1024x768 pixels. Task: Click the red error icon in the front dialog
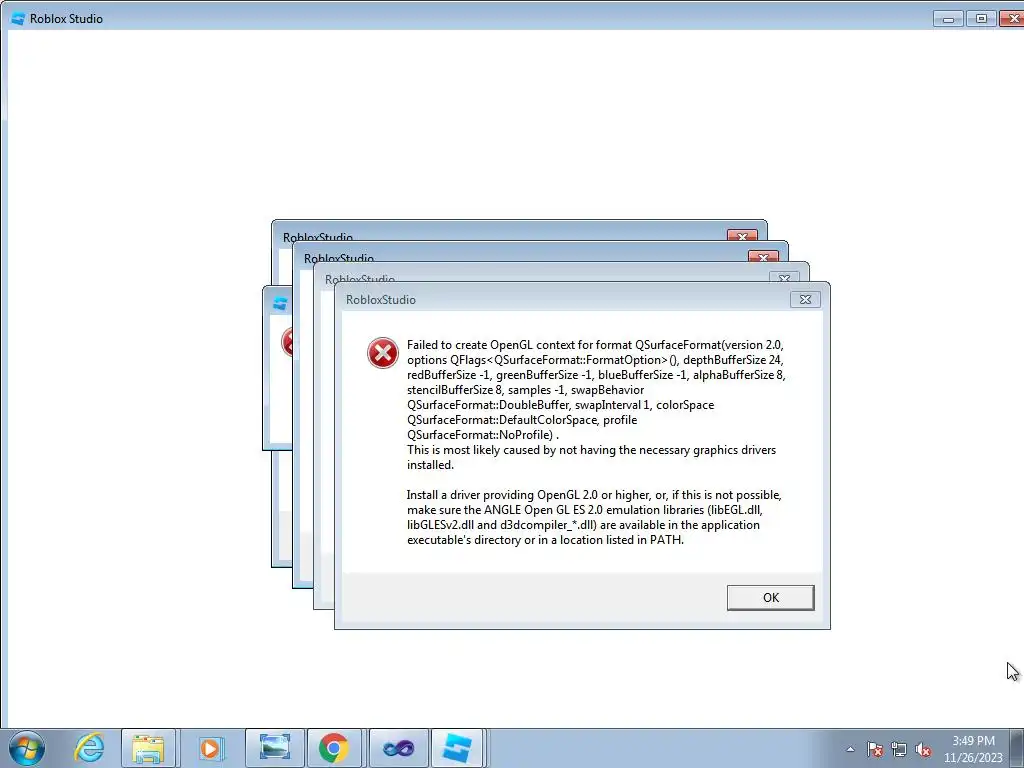pyautogui.click(x=383, y=353)
